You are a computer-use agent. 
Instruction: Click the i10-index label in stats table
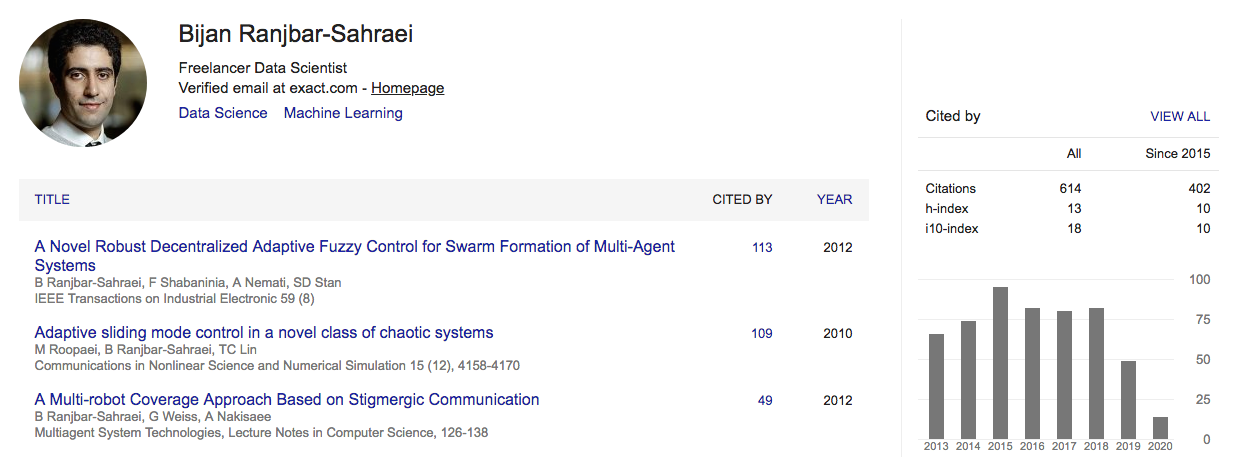click(x=952, y=228)
